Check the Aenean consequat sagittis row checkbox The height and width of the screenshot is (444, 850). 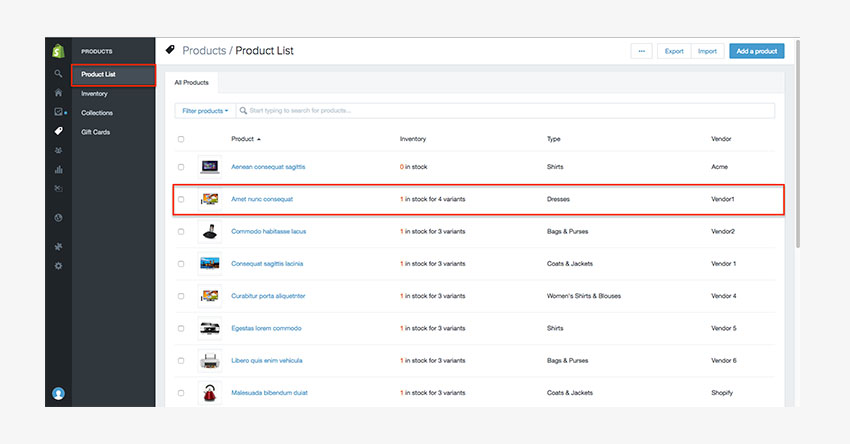click(181, 167)
